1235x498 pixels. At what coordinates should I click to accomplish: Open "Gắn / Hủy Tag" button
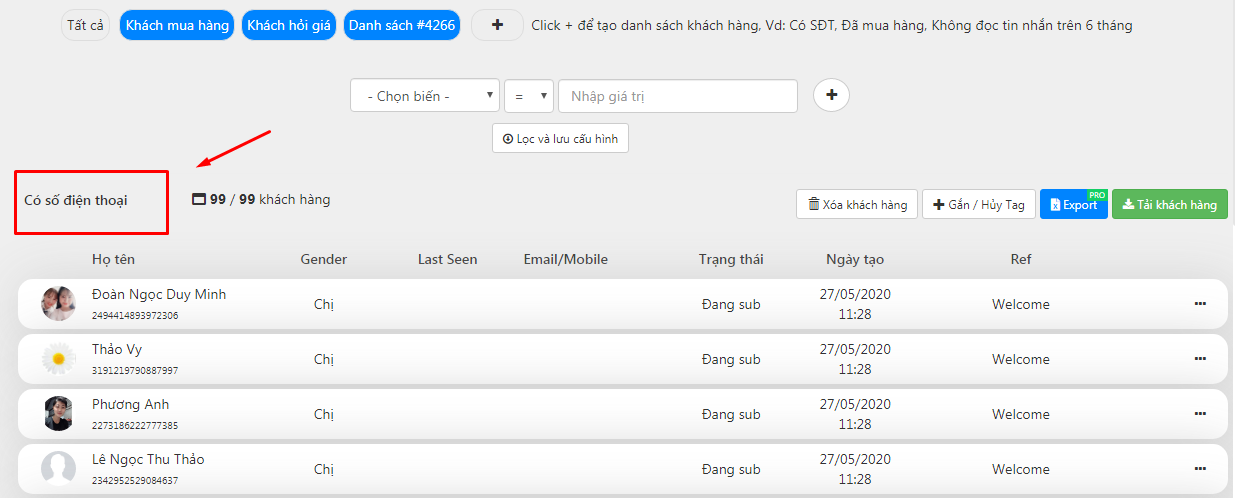pyautogui.click(x=978, y=204)
